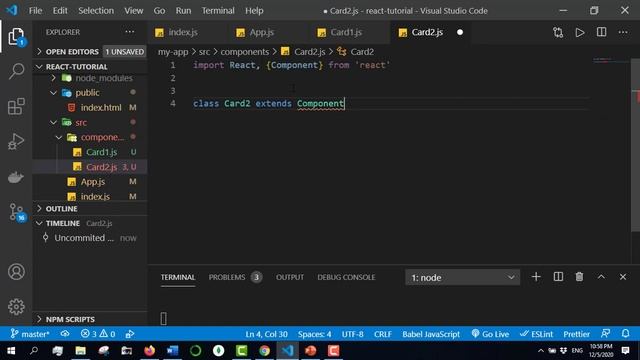
Task: Expand the Outline section
Action: [x=90, y=209]
